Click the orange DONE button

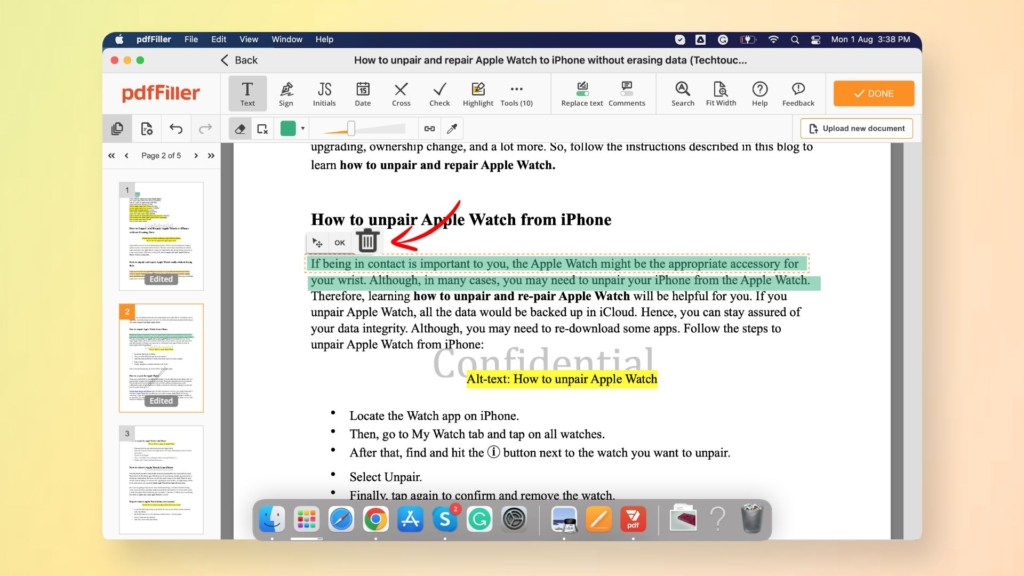[874, 93]
